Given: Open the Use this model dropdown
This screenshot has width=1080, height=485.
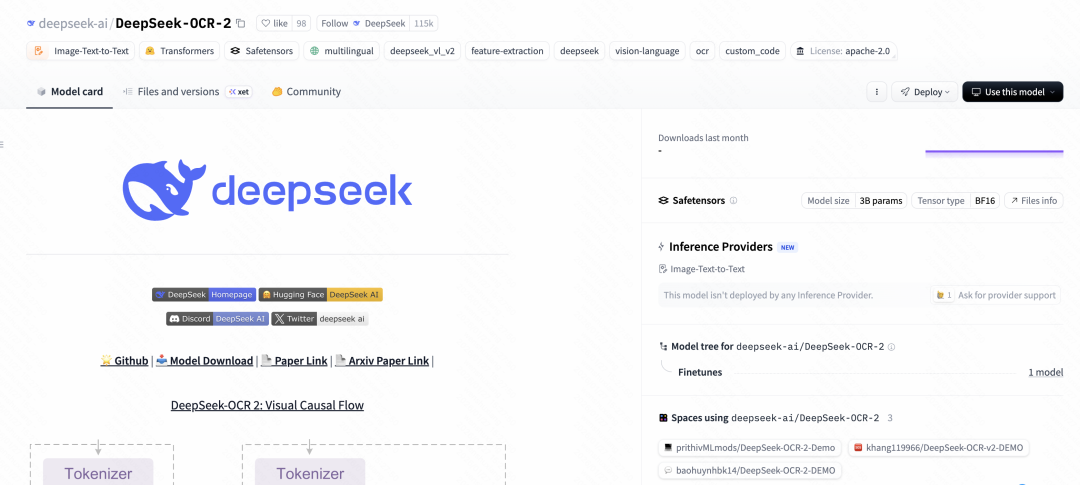Looking at the screenshot, I should pyautogui.click(x=1012, y=92).
